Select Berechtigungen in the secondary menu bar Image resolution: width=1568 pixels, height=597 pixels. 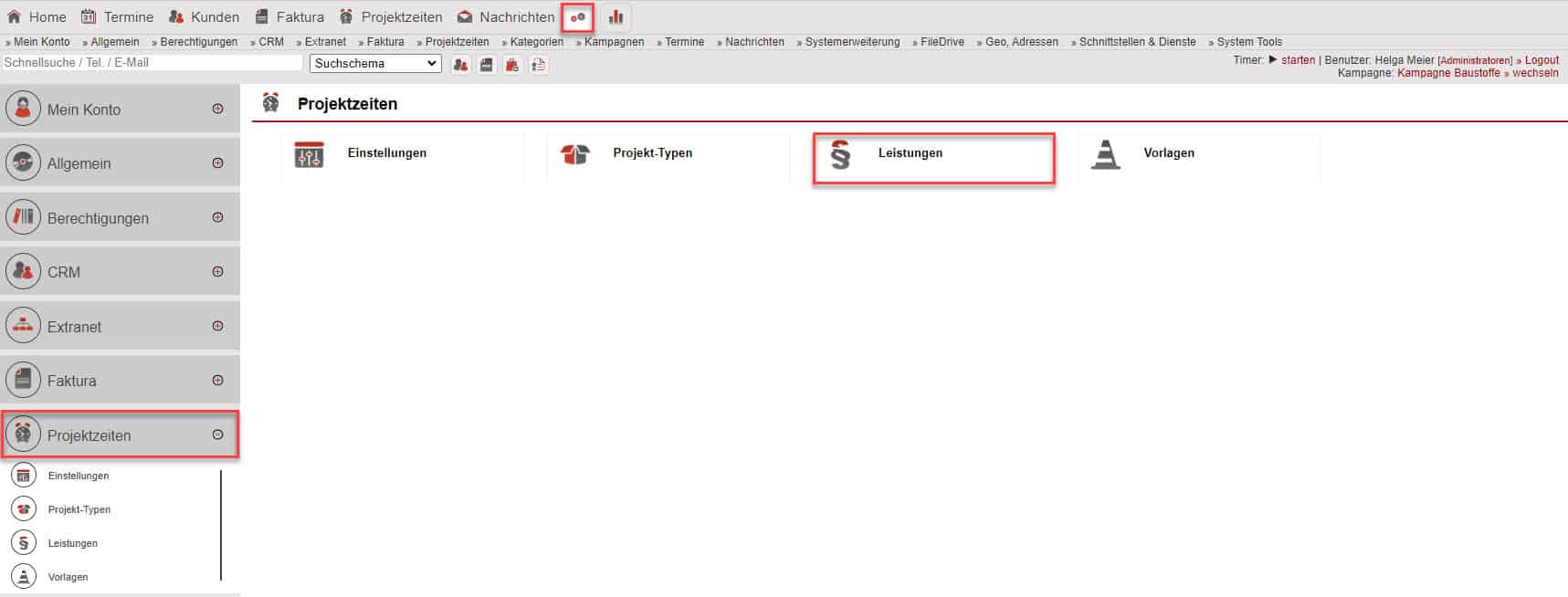click(x=198, y=42)
